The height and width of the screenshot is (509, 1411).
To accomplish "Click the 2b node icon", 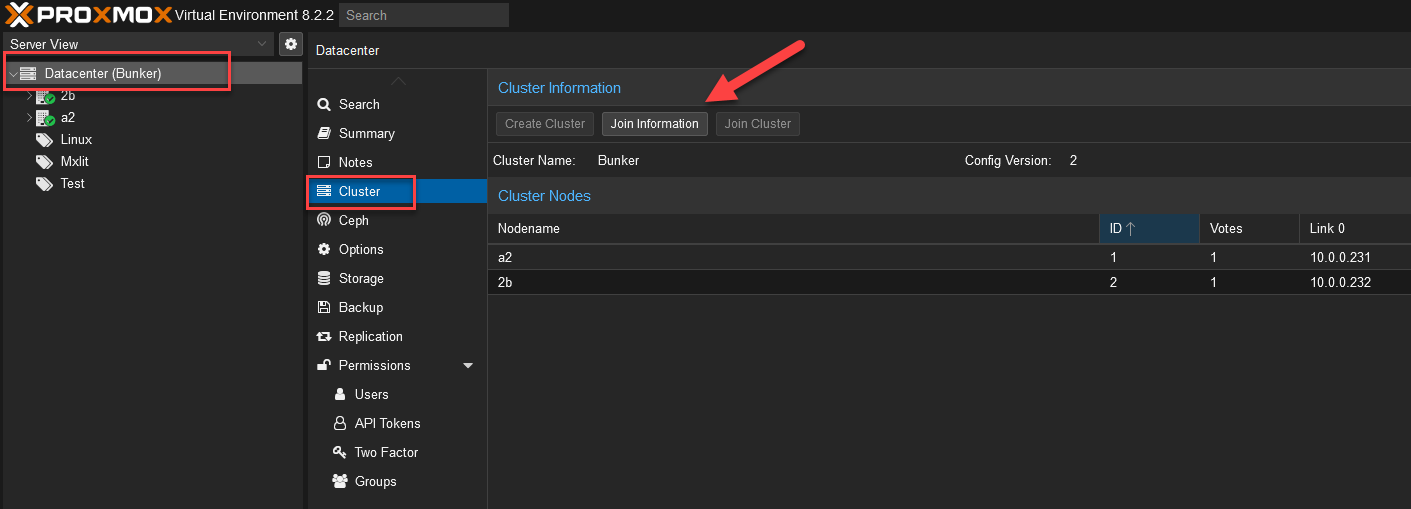I will 45,96.
